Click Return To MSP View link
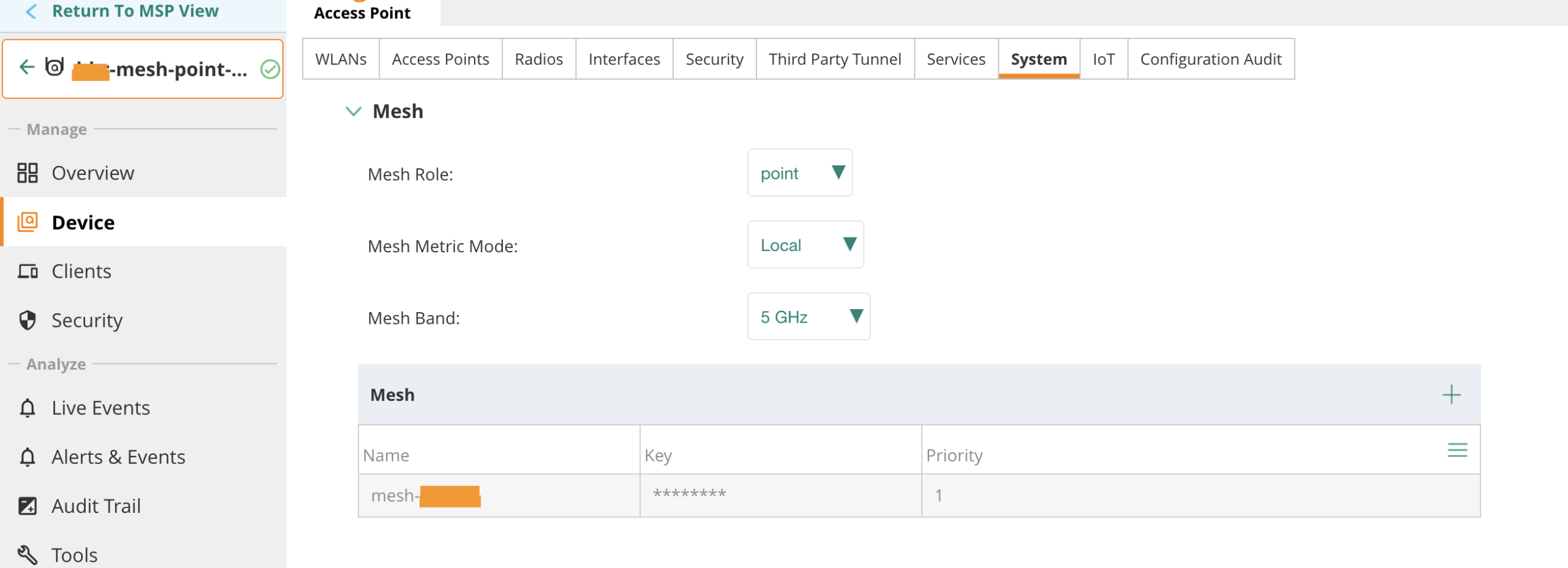The width and height of the screenshot is (1568, 568). [135, 11]
